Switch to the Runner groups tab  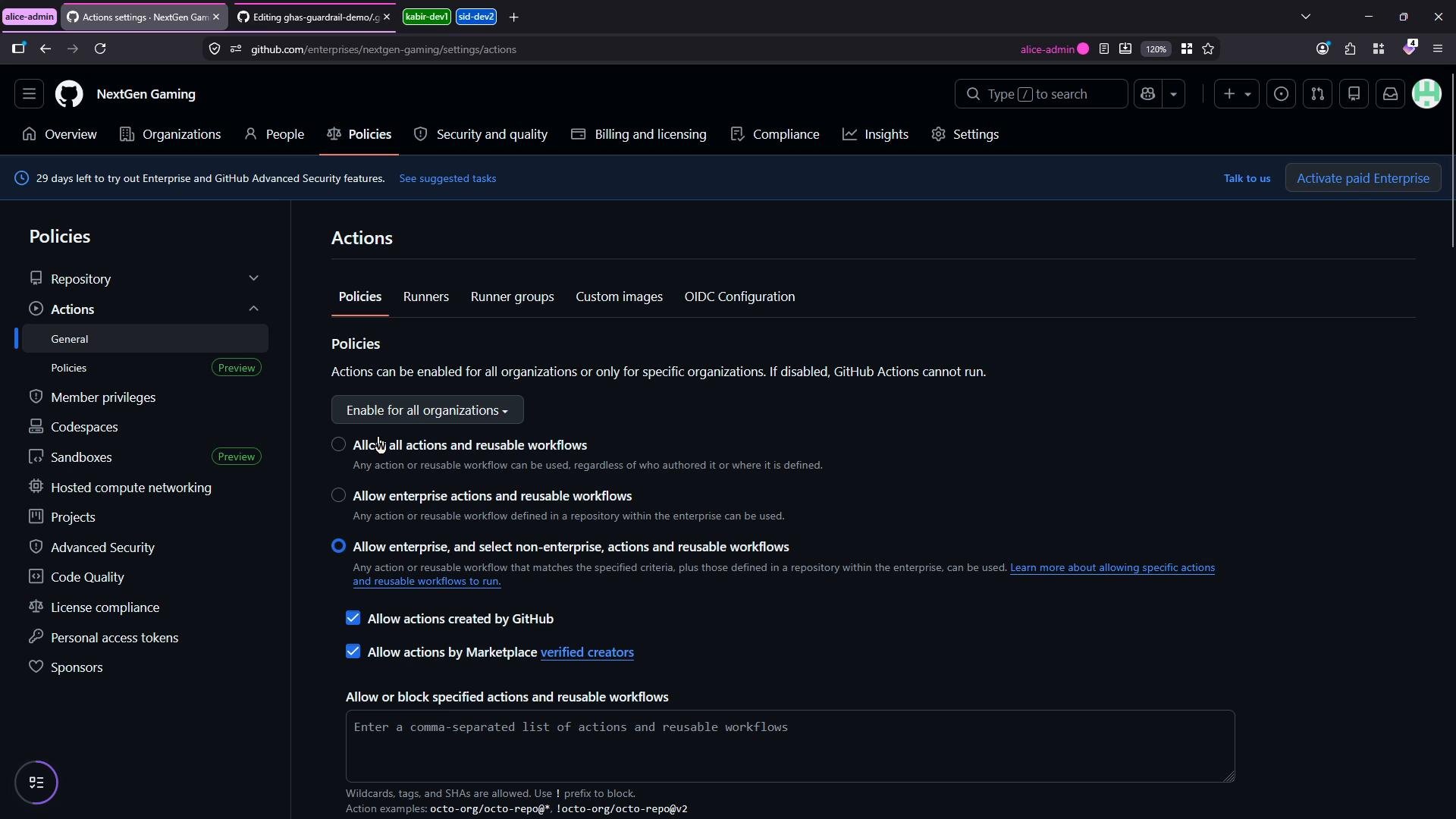[x=513, y=297]
